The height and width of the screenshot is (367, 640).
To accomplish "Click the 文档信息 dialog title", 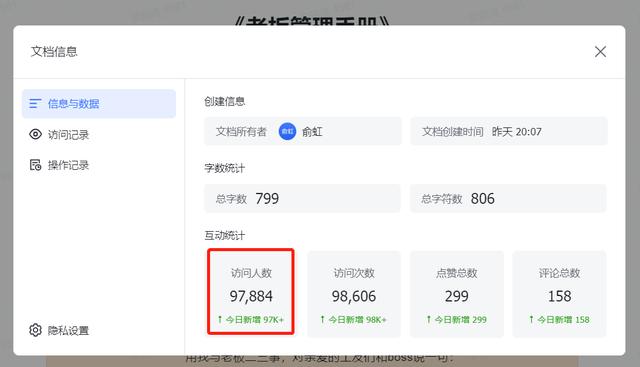I will point(54,51).
